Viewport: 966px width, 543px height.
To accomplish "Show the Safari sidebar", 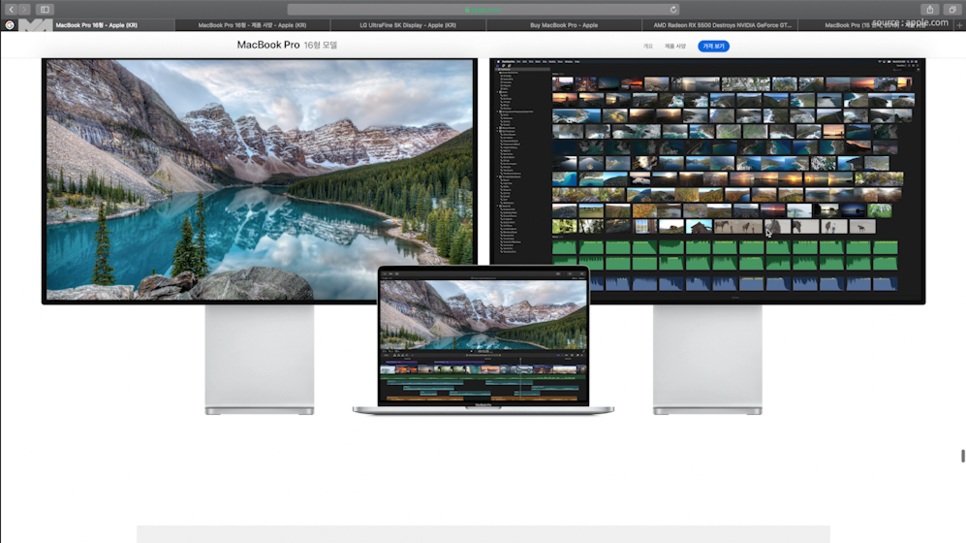I will 45,9.
